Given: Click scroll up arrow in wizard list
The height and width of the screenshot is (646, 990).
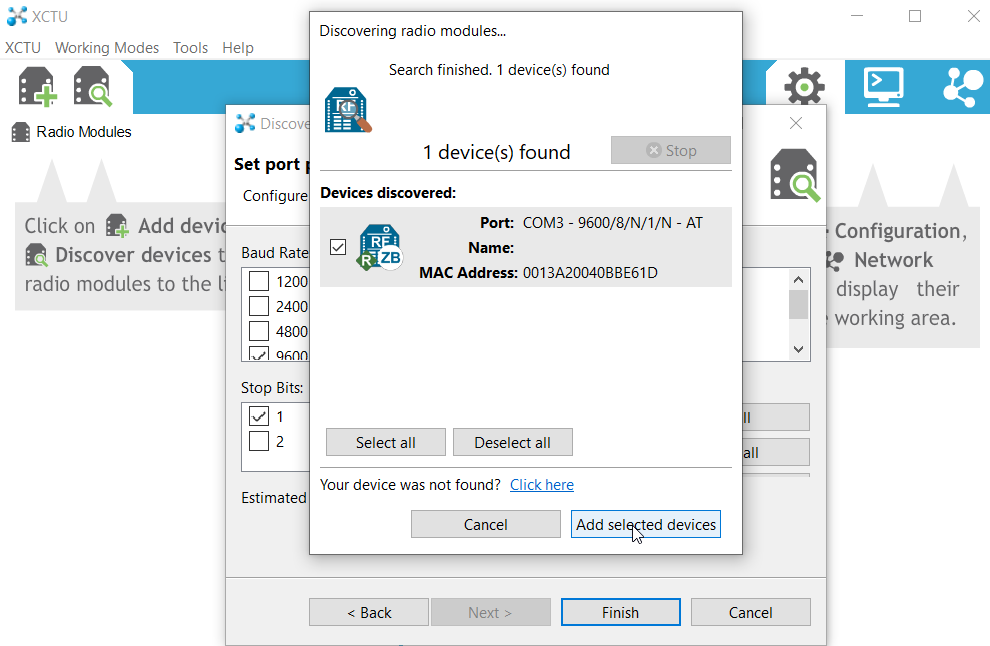Looking at the screenshot, I should [x=798, y=280].
